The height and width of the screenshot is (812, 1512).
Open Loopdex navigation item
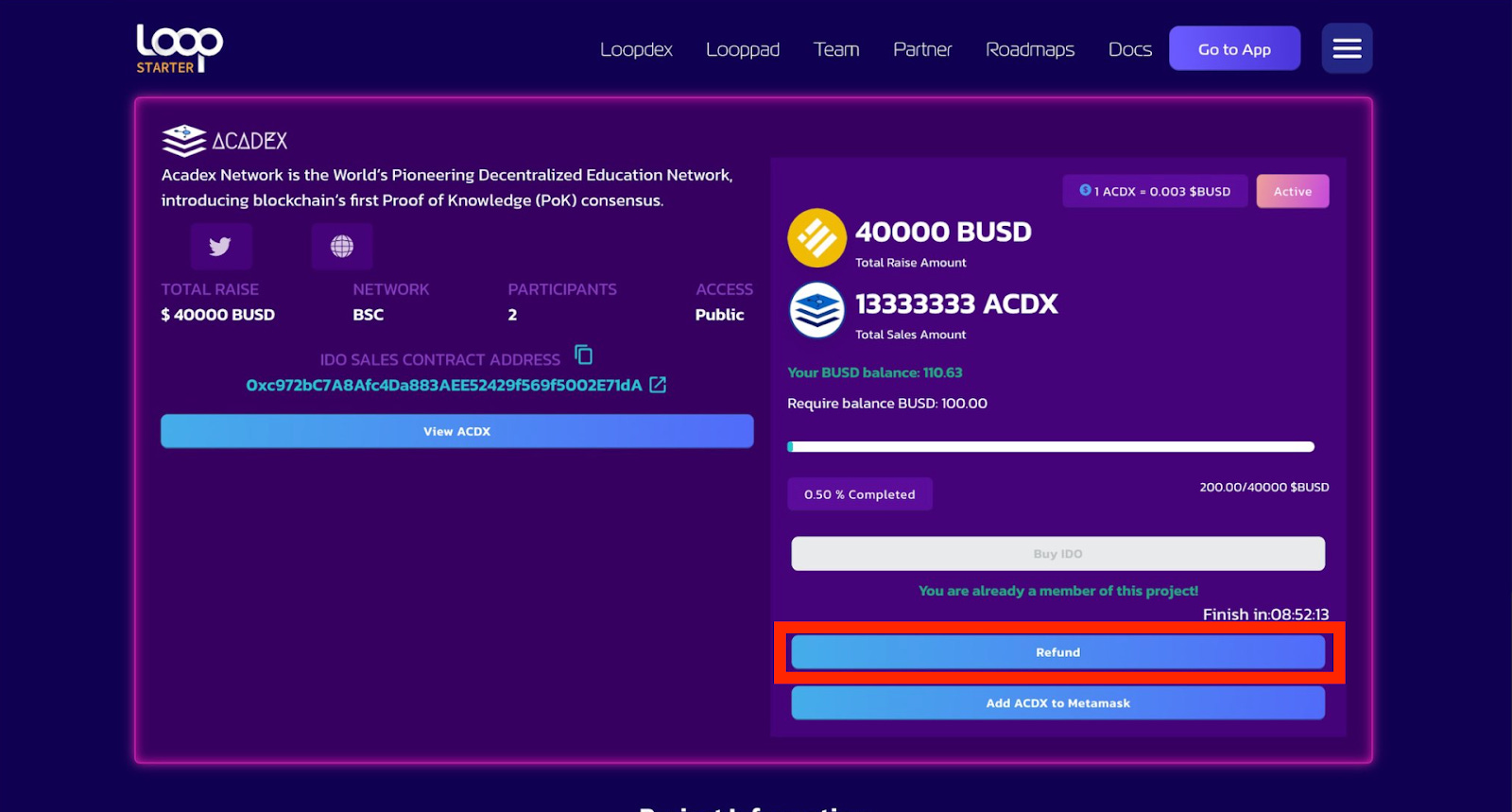636,49
